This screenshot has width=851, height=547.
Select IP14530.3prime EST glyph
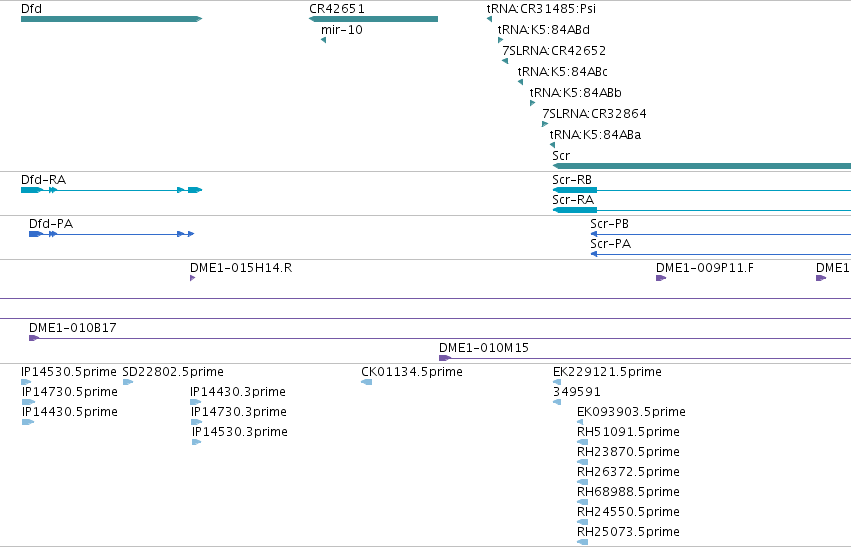point(197,442)
